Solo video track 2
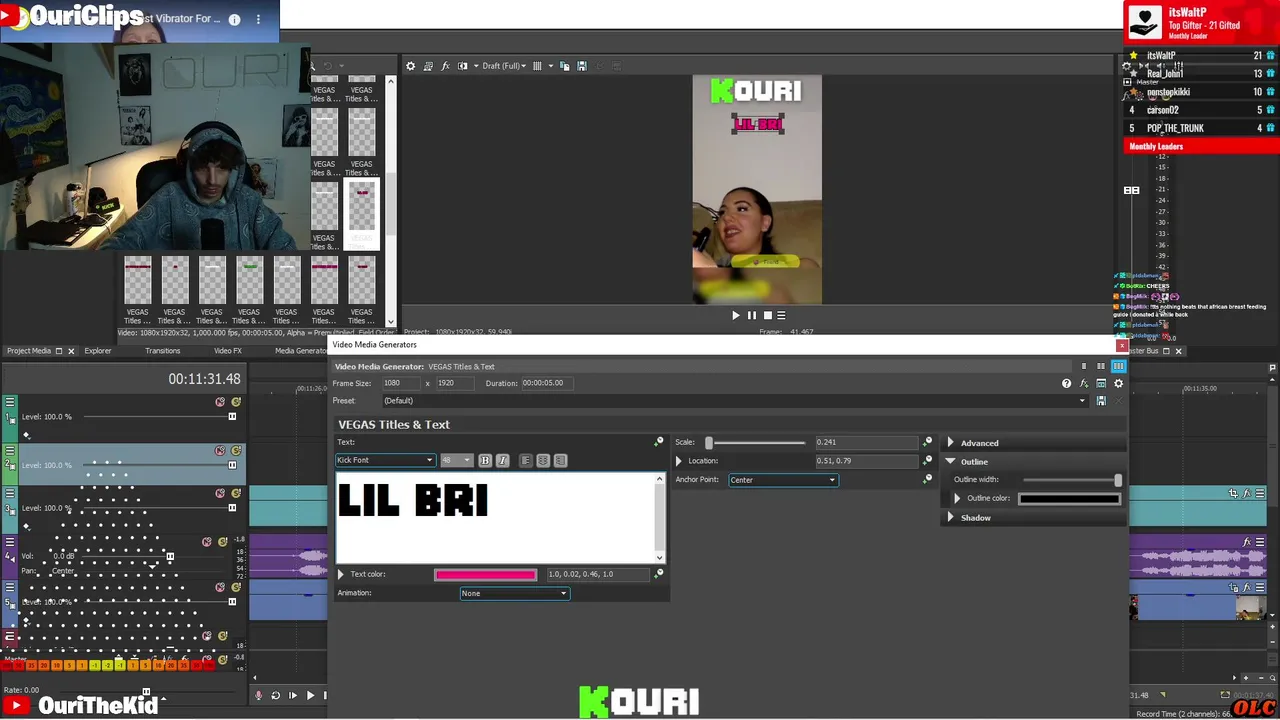Viewport: 1280px width, 720px height. tap(236, 451)
